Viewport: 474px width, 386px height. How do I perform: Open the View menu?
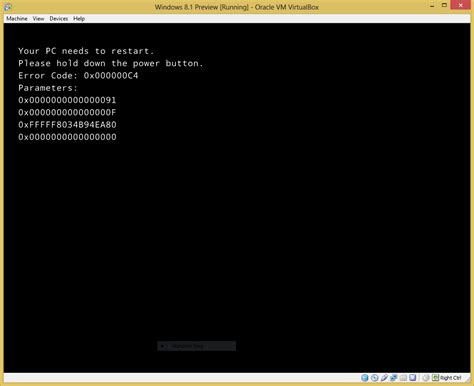point(38,19)
